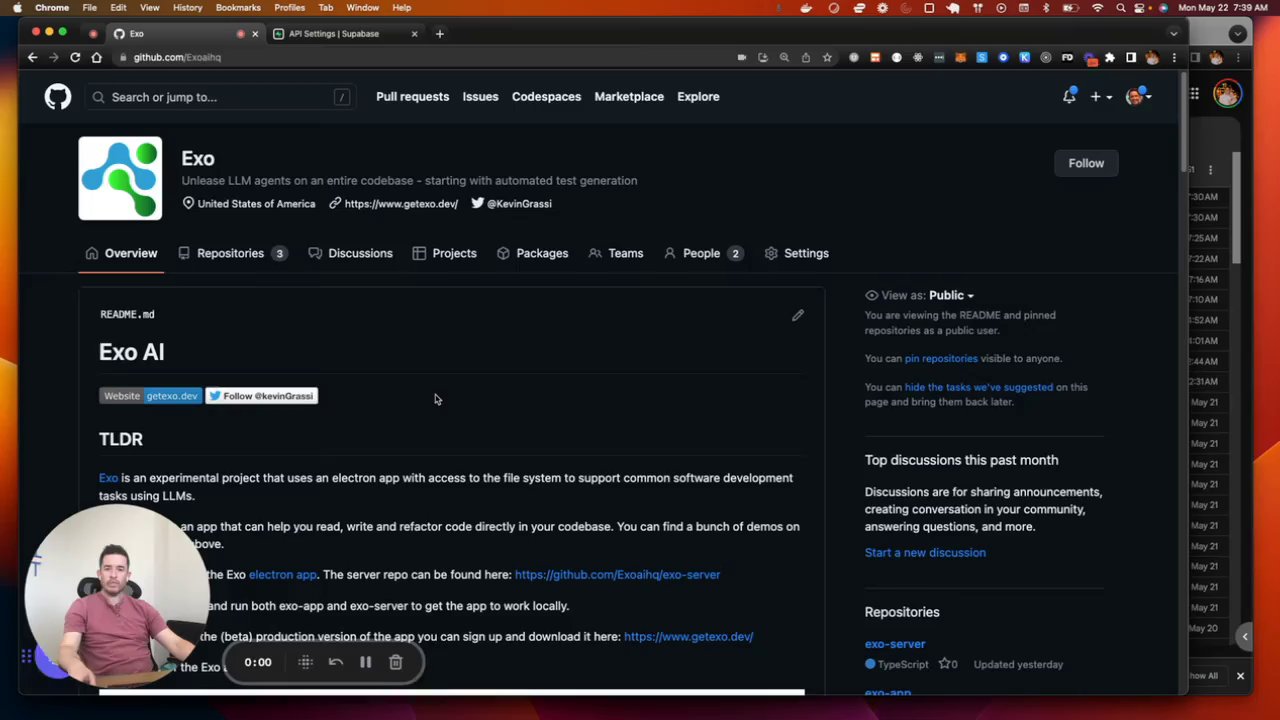Click the Search or jump to field

click(221, 97)
